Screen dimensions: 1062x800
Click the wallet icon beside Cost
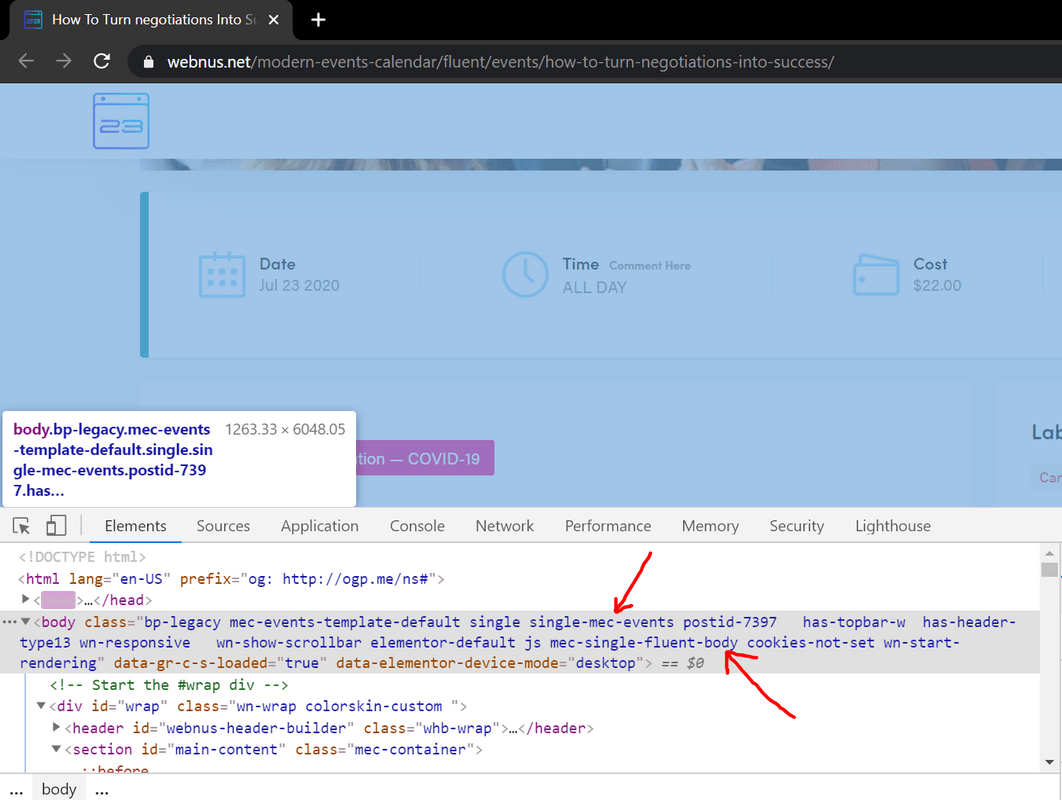coord(875,275)
